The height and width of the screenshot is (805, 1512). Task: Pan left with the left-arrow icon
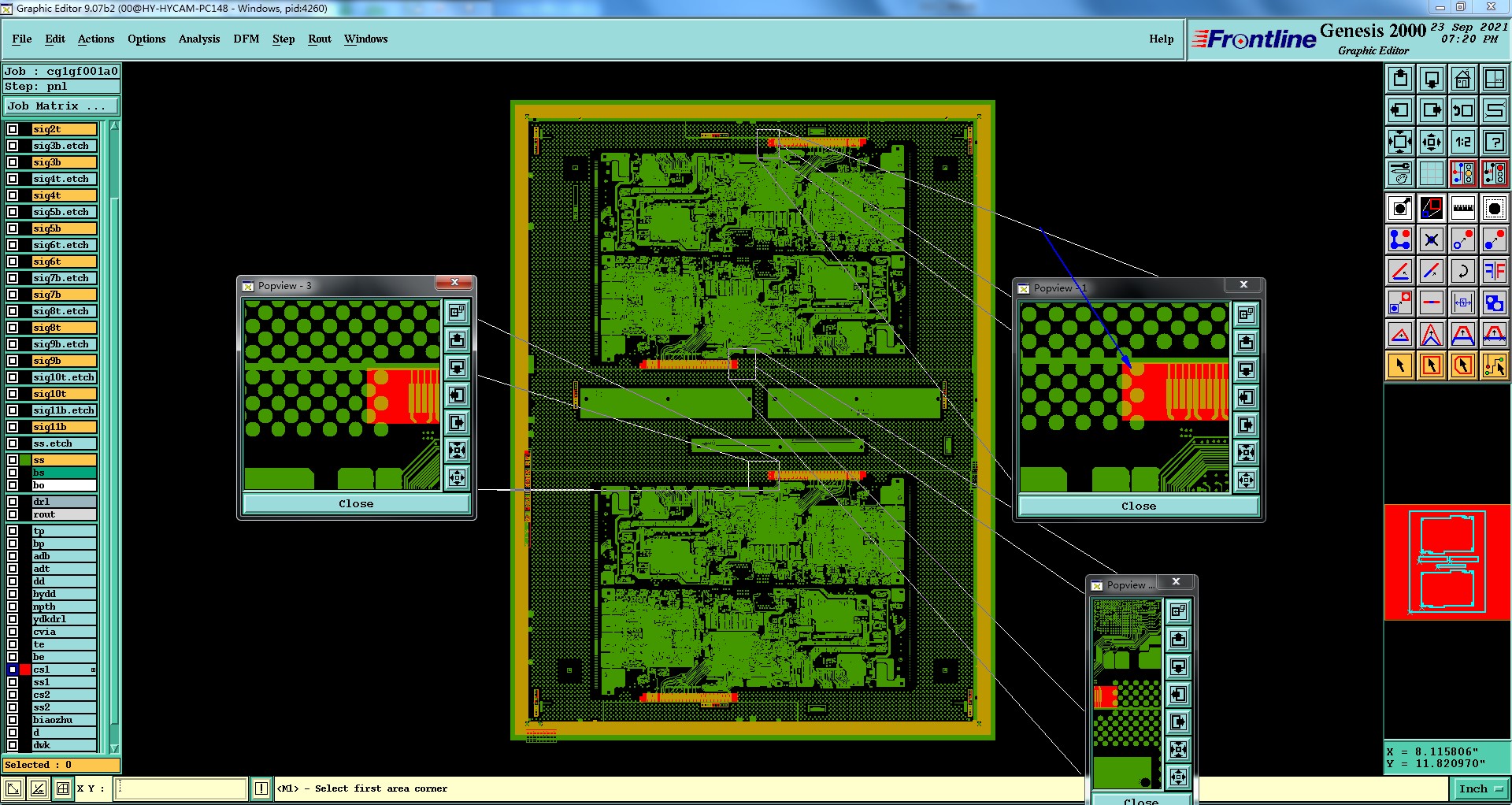click(1400, 110)
